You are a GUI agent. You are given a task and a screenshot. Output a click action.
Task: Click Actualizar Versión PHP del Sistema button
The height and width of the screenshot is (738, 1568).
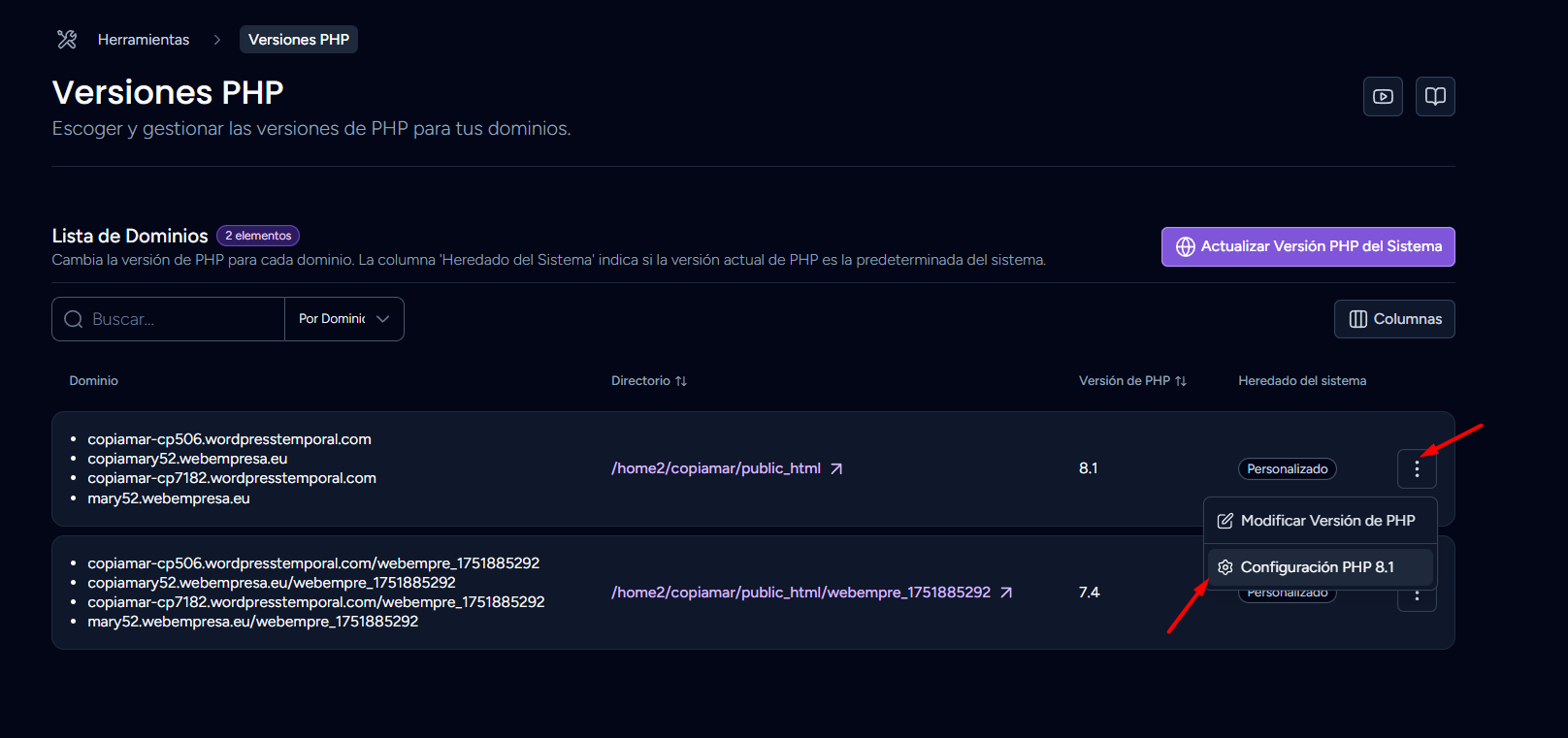tap(1307, 246)
